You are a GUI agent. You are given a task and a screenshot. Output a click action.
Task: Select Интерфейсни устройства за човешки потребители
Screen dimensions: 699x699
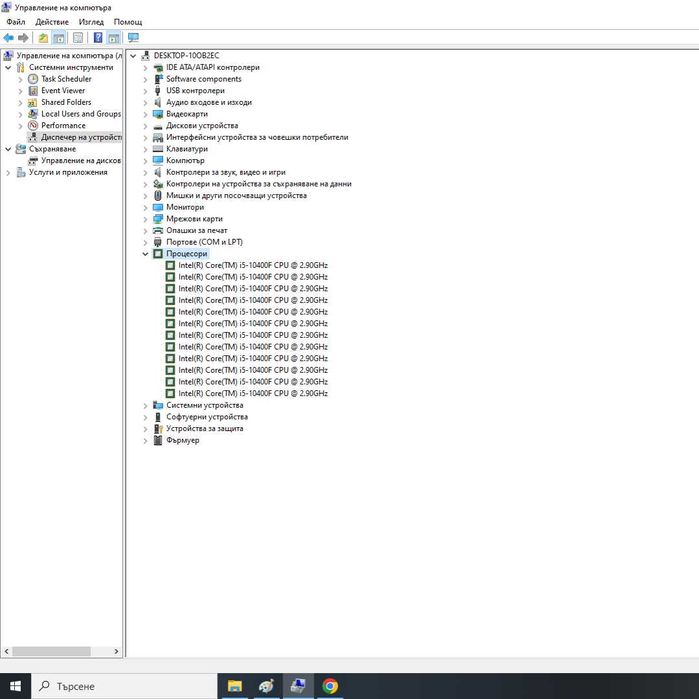[x=257, y=137]
